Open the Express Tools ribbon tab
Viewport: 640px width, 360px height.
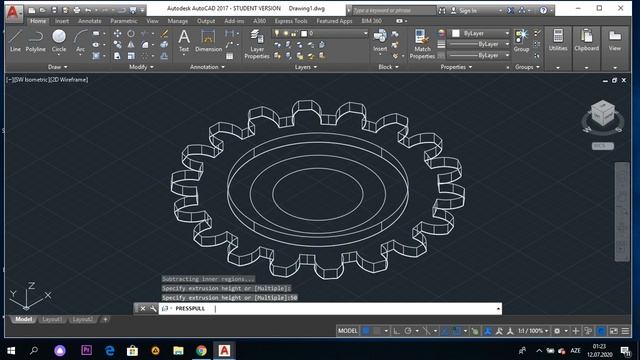tap(291, 21)
